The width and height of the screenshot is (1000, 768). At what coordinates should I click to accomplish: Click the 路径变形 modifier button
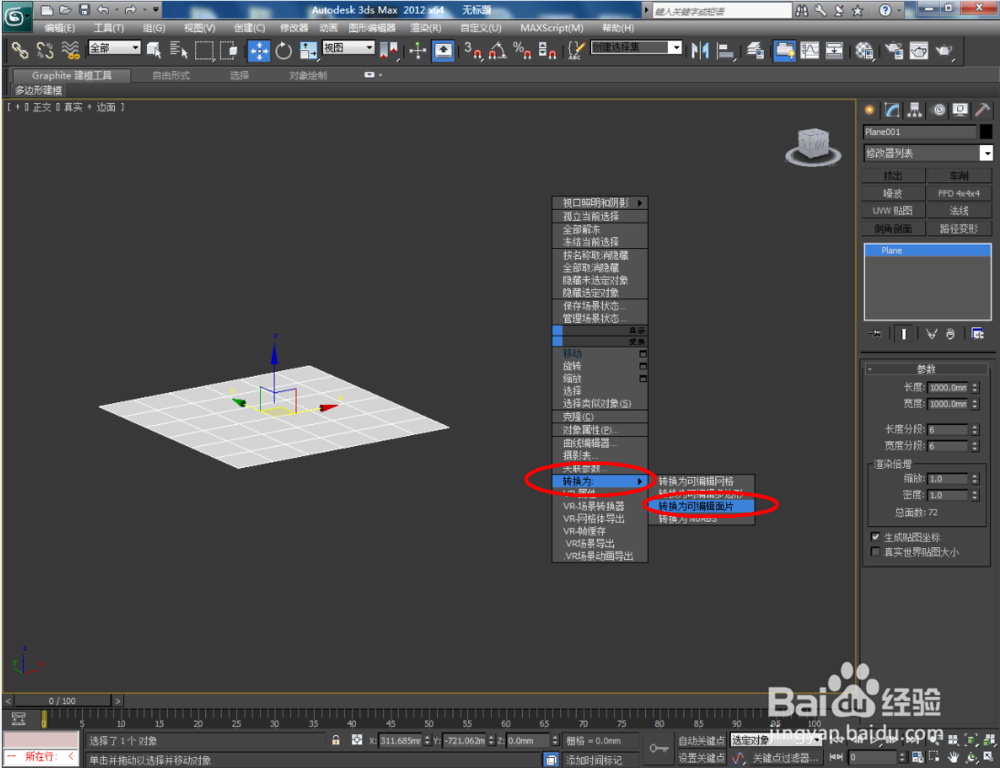point(959,228)
